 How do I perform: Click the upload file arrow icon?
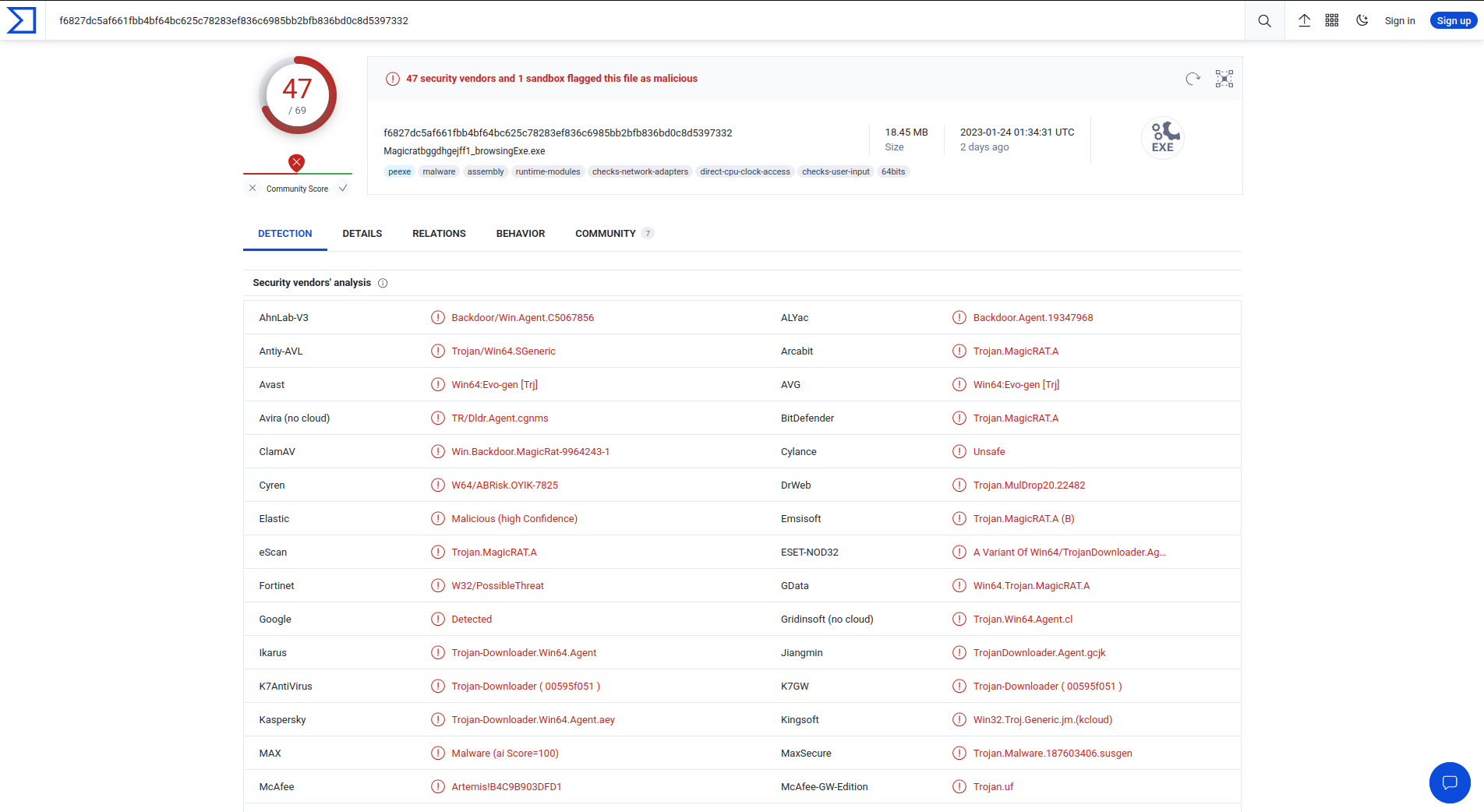(x=1304, y=20)
